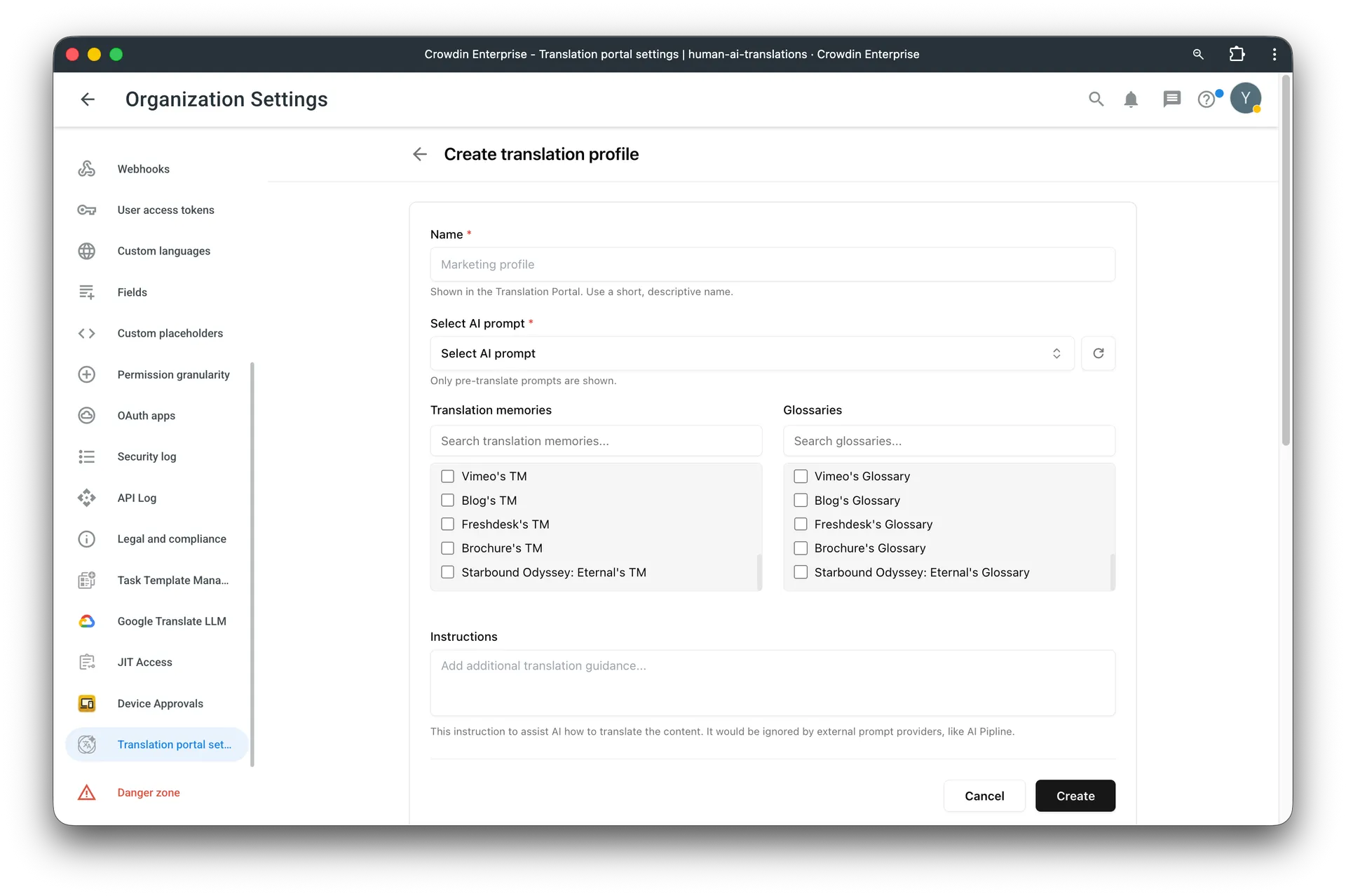Viewport: 1346px width, 896px height.
Task: Open the Select AI prompt dropdown
Action: (750, 353)
